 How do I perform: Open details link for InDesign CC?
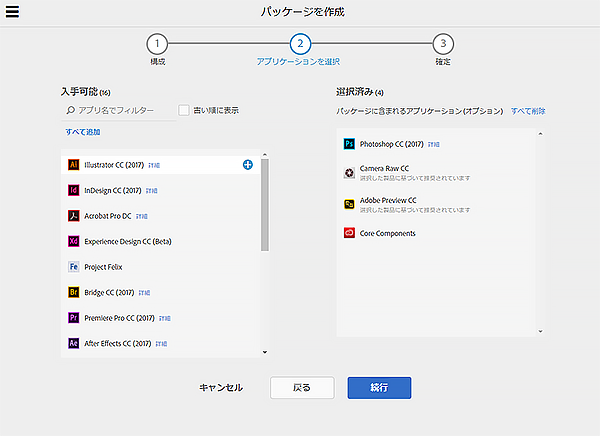pyautogui.click(x=152, y=191)
